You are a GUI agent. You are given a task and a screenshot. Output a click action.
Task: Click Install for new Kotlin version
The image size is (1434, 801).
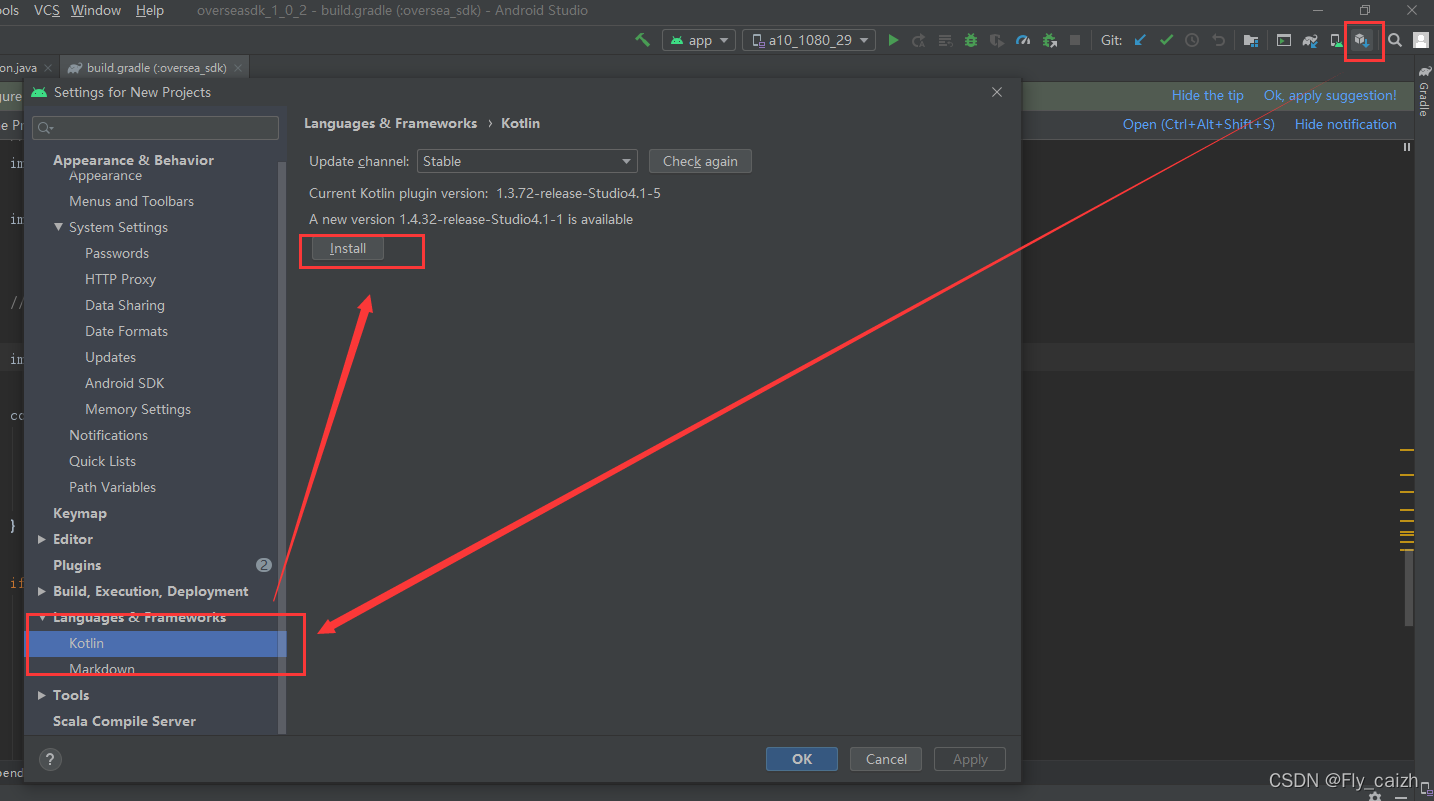click(x=348, y=248)
